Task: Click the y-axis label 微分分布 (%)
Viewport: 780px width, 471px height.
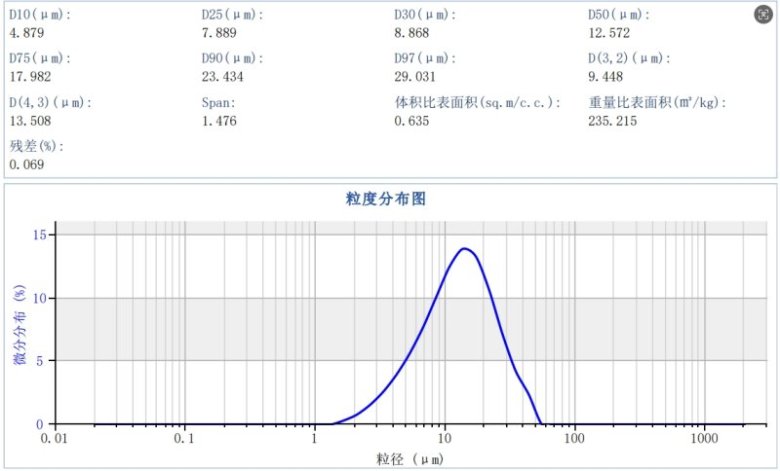Action: 19,325
